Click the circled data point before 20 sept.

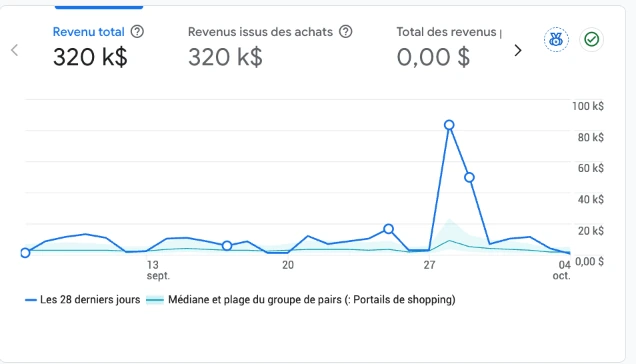[x=227, y=246]
